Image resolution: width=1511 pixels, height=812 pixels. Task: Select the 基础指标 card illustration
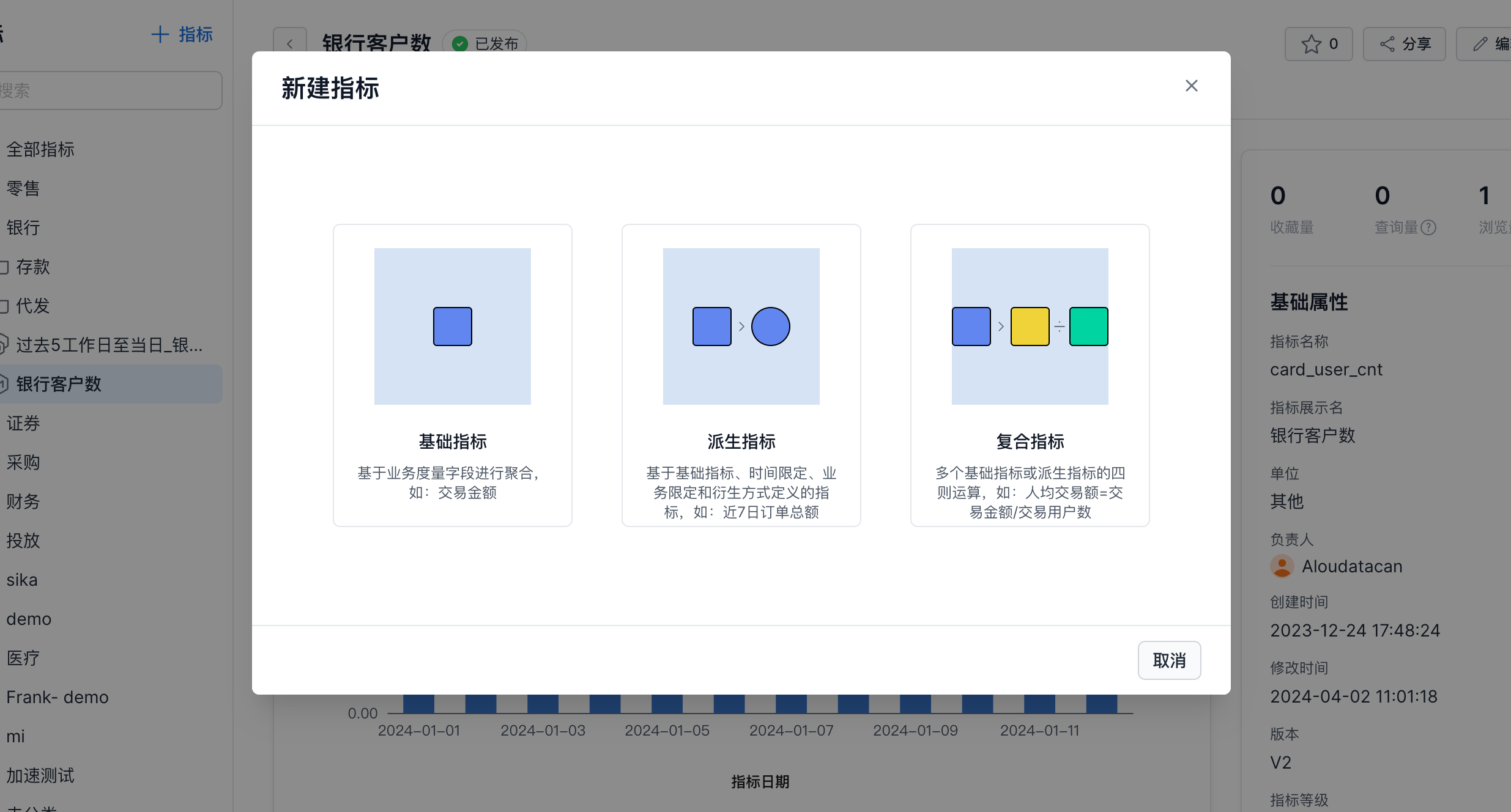coord(452,326)
